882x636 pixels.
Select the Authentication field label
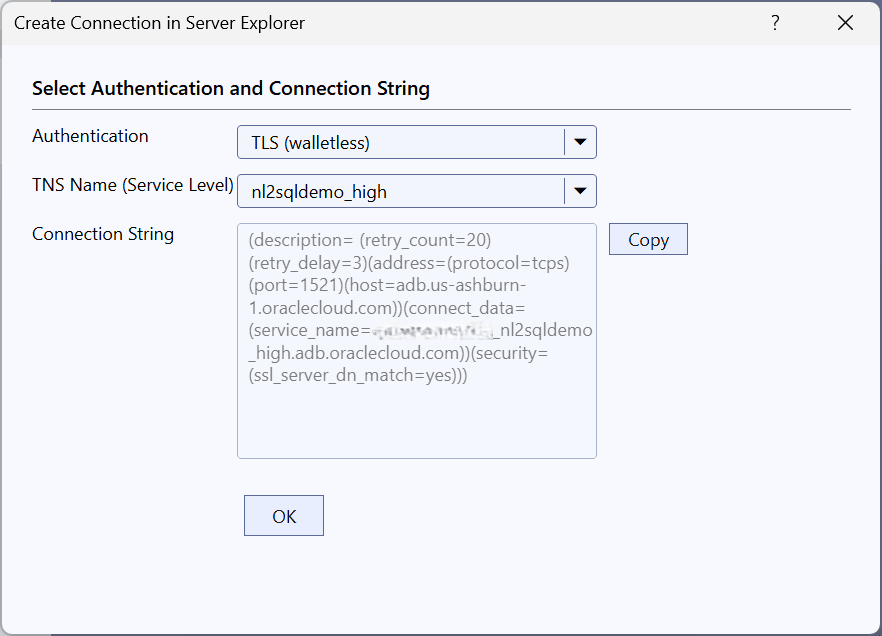[x=90, y=136]
